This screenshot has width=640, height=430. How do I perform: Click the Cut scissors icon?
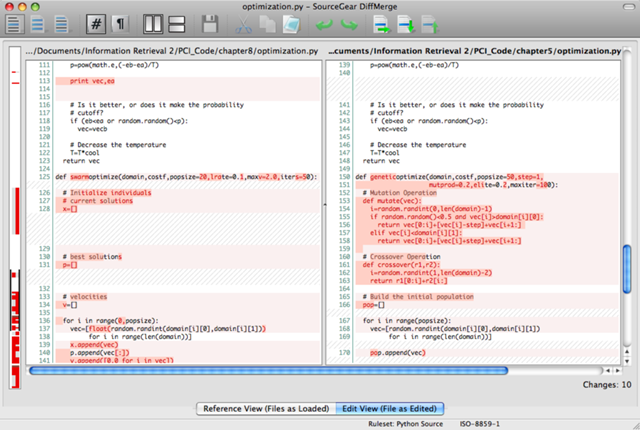[244, 23]
